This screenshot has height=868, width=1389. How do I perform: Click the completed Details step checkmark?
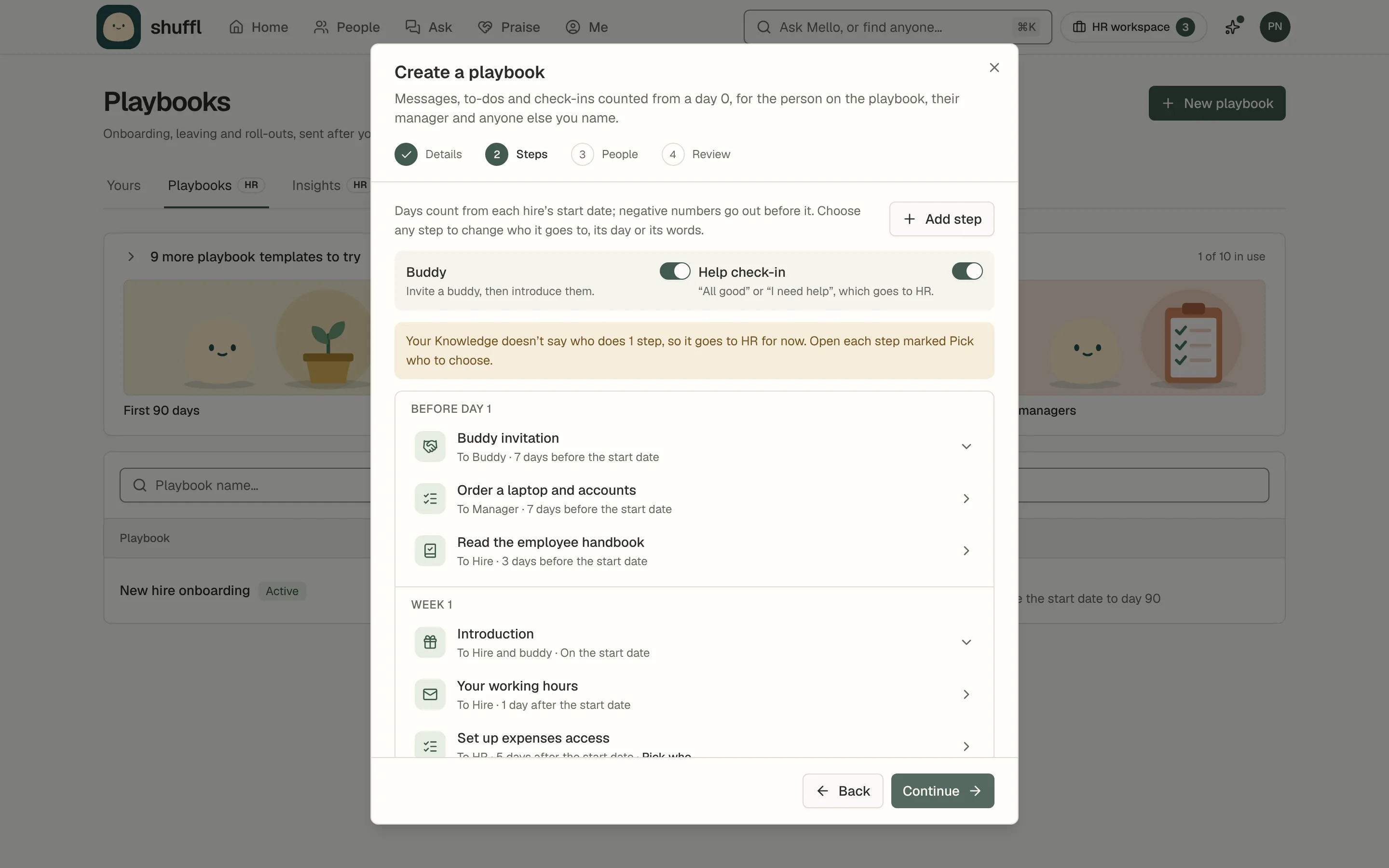point(406,154)
